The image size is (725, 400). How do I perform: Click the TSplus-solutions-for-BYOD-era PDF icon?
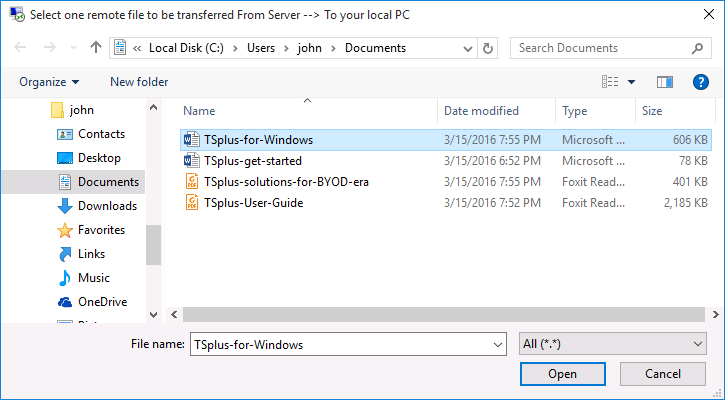(x=192, y=181)
